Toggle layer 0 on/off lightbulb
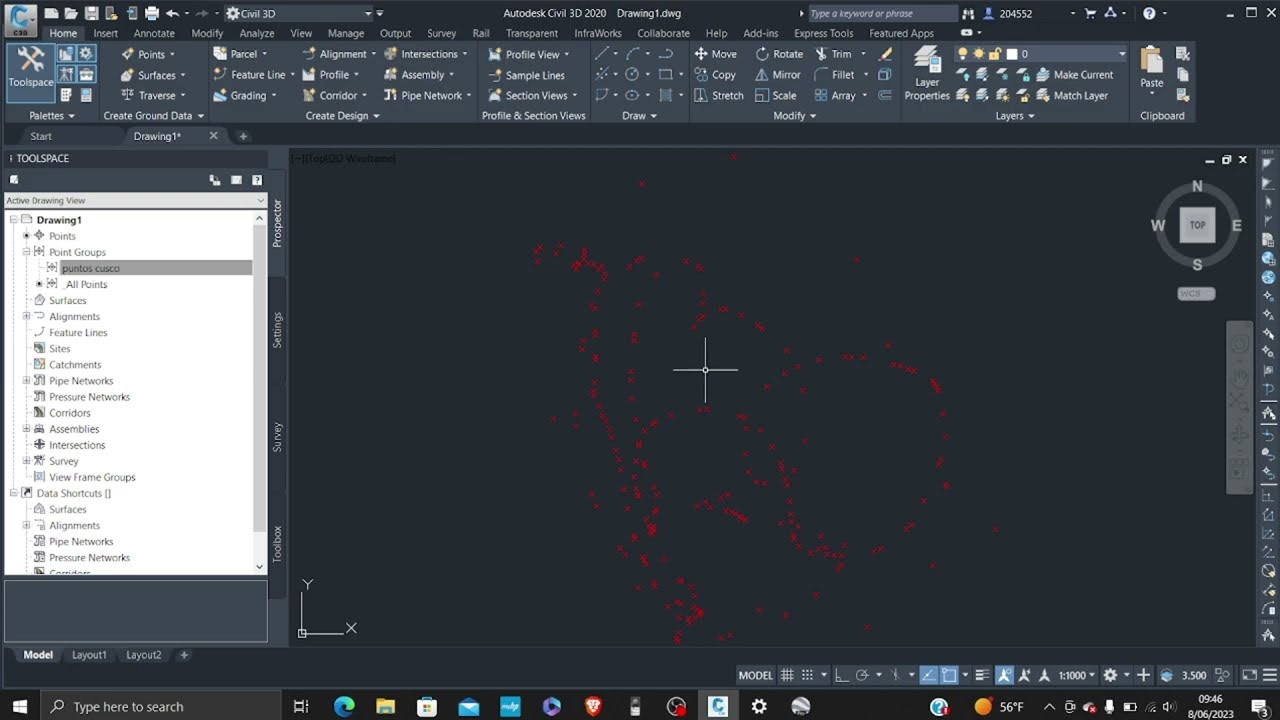 pyautogui.click(x=963, y=54)
